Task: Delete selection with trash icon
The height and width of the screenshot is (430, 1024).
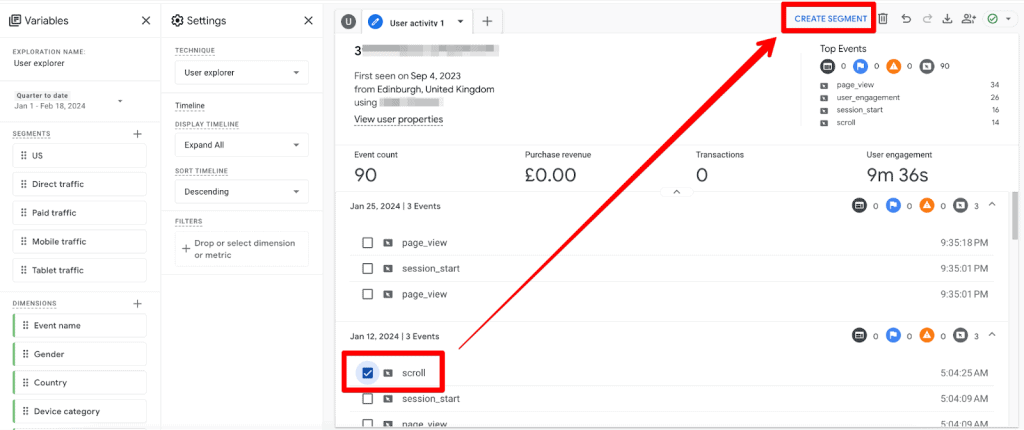Action: click(883, 19)
